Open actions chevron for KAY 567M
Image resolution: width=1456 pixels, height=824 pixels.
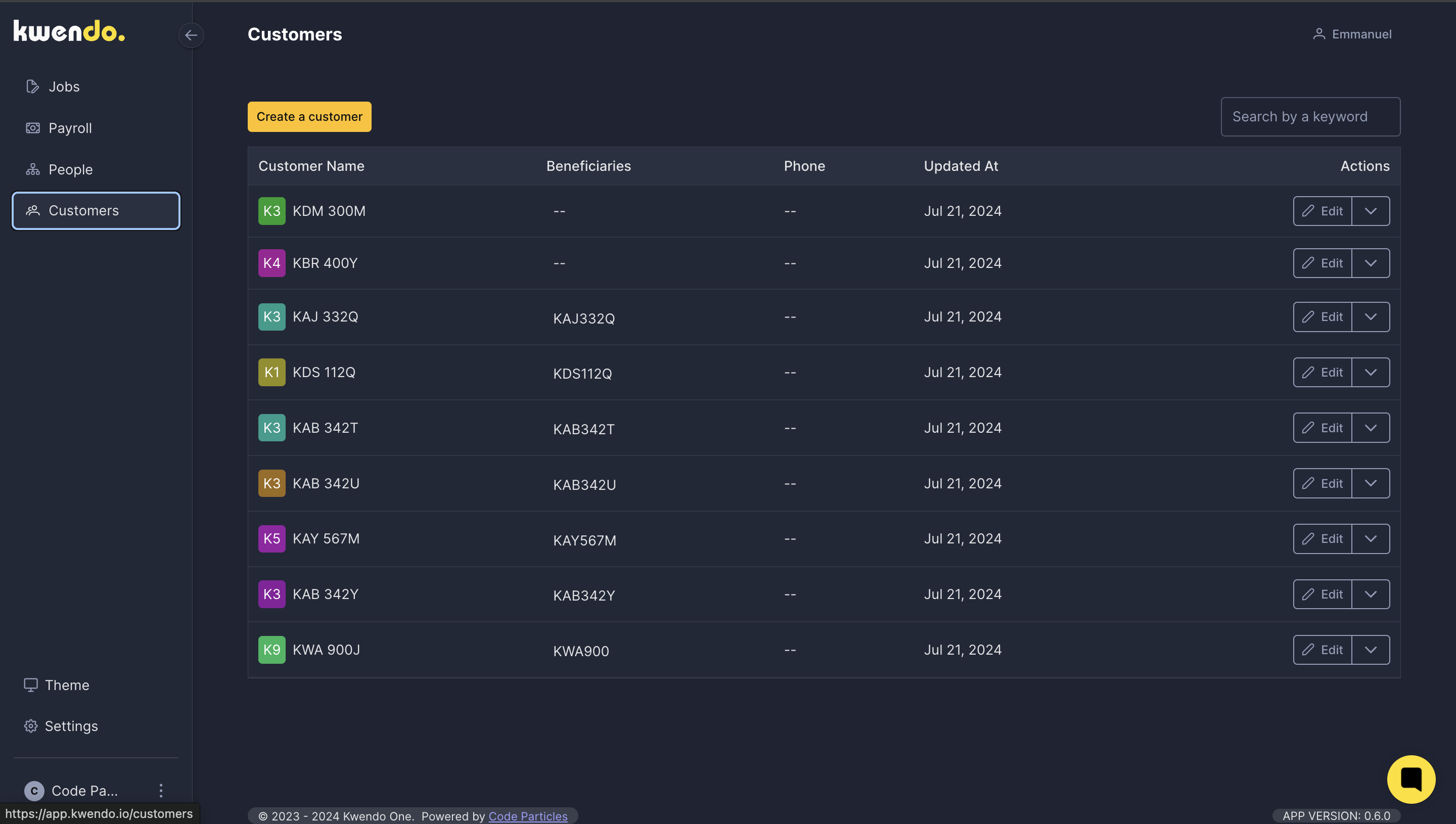tap(1371, 539)
